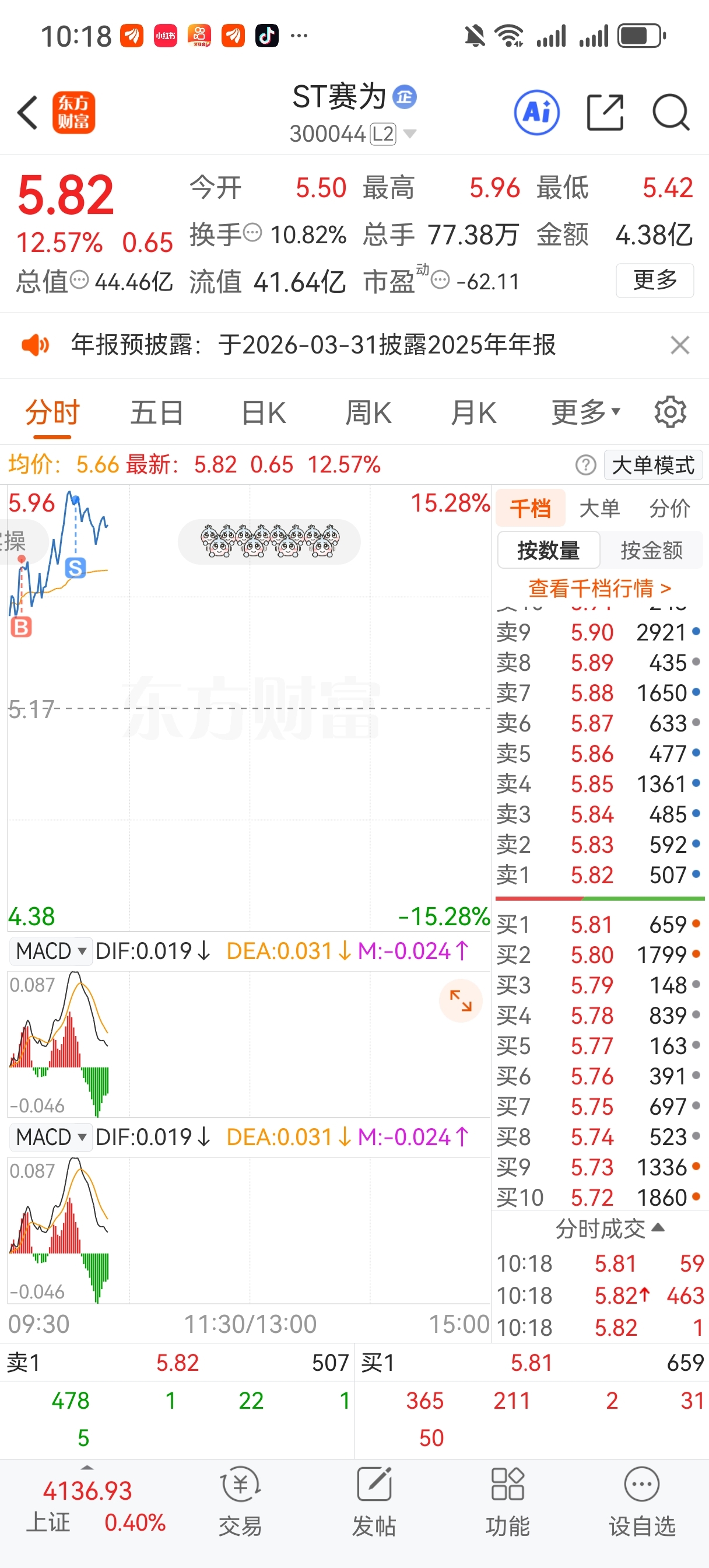Tap info icon next to 市盈
Image resolution: width=709 pixels, height=1568 pixels.
click(441, 280)
